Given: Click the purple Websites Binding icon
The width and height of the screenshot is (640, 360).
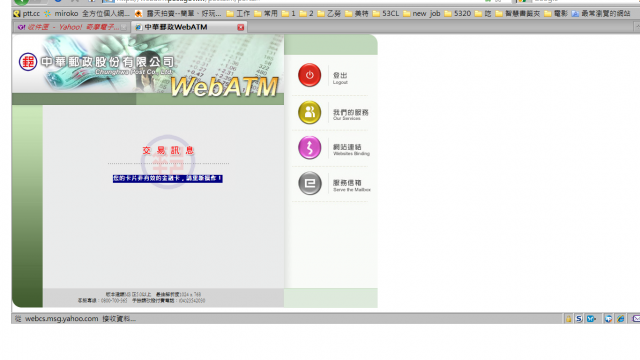Looking at the screenshot, I should coord(309,148).
